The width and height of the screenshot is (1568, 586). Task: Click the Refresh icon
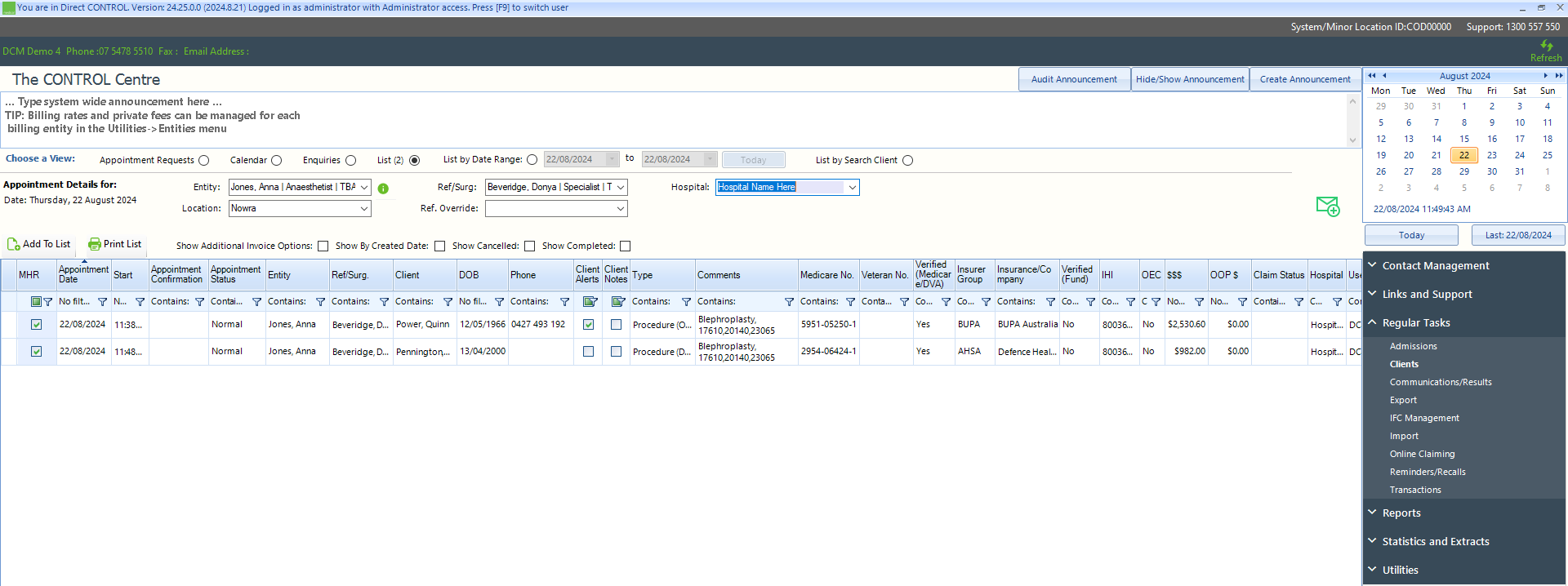tap(1547, 46)
